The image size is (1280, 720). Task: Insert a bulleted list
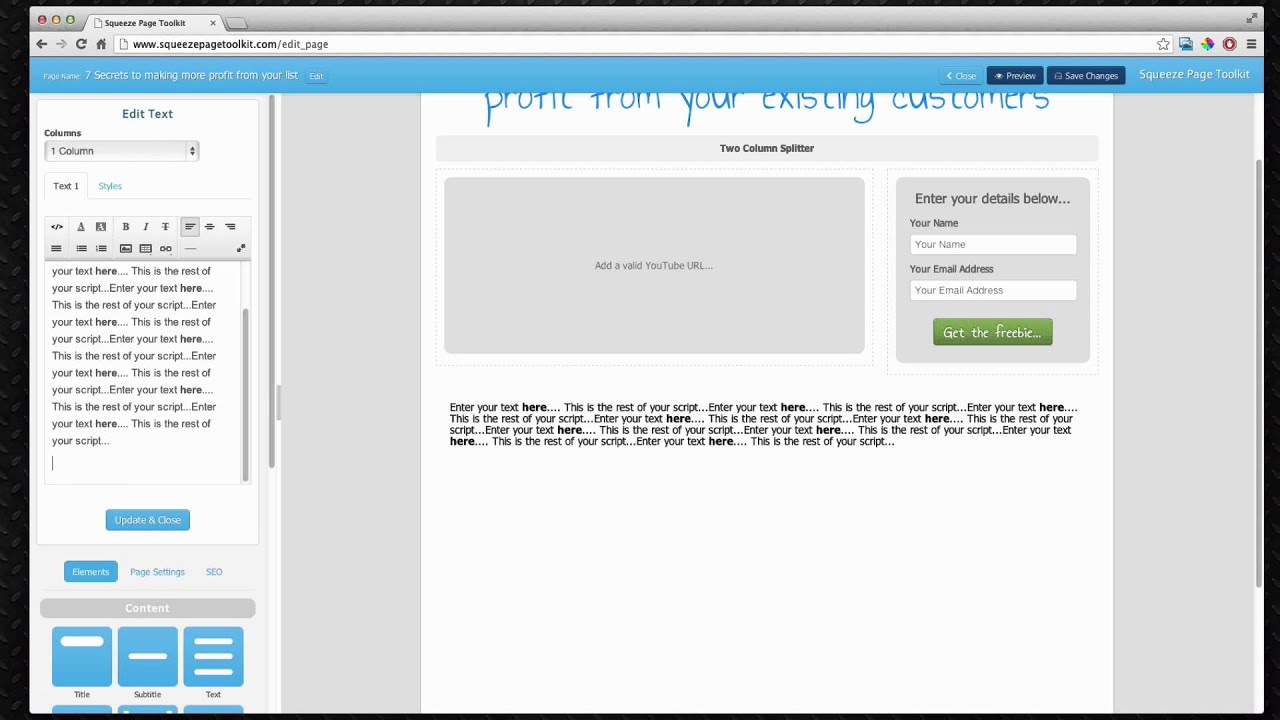81,249
